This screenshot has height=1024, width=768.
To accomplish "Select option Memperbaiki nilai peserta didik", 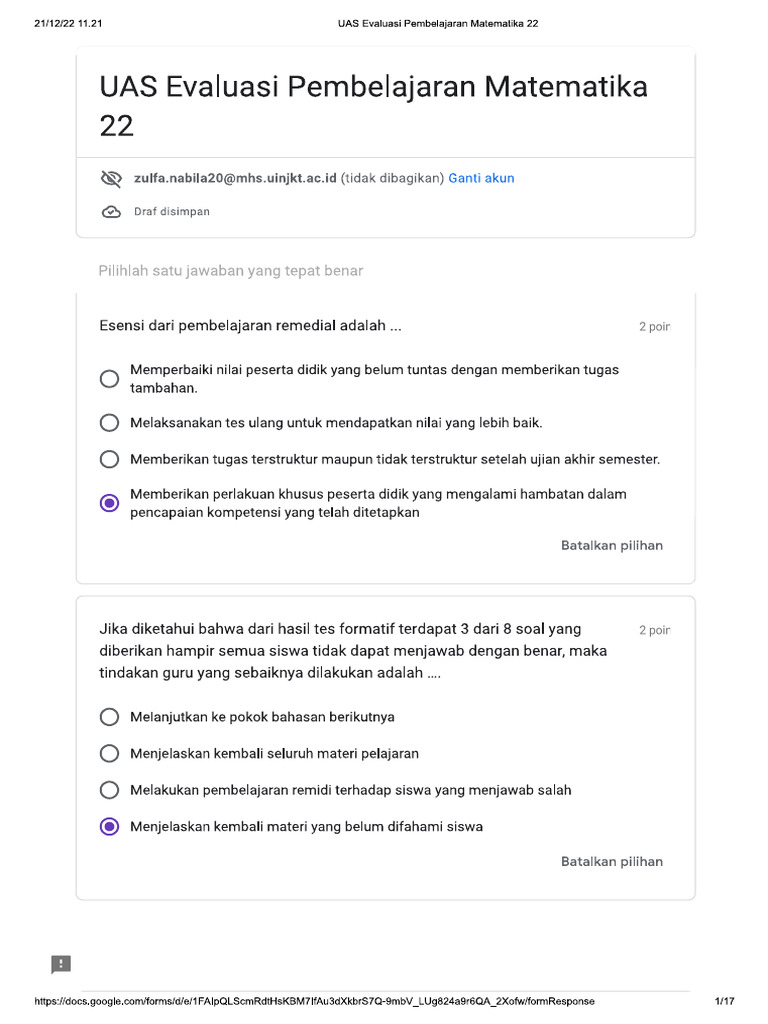I will (x=110, y=379).
